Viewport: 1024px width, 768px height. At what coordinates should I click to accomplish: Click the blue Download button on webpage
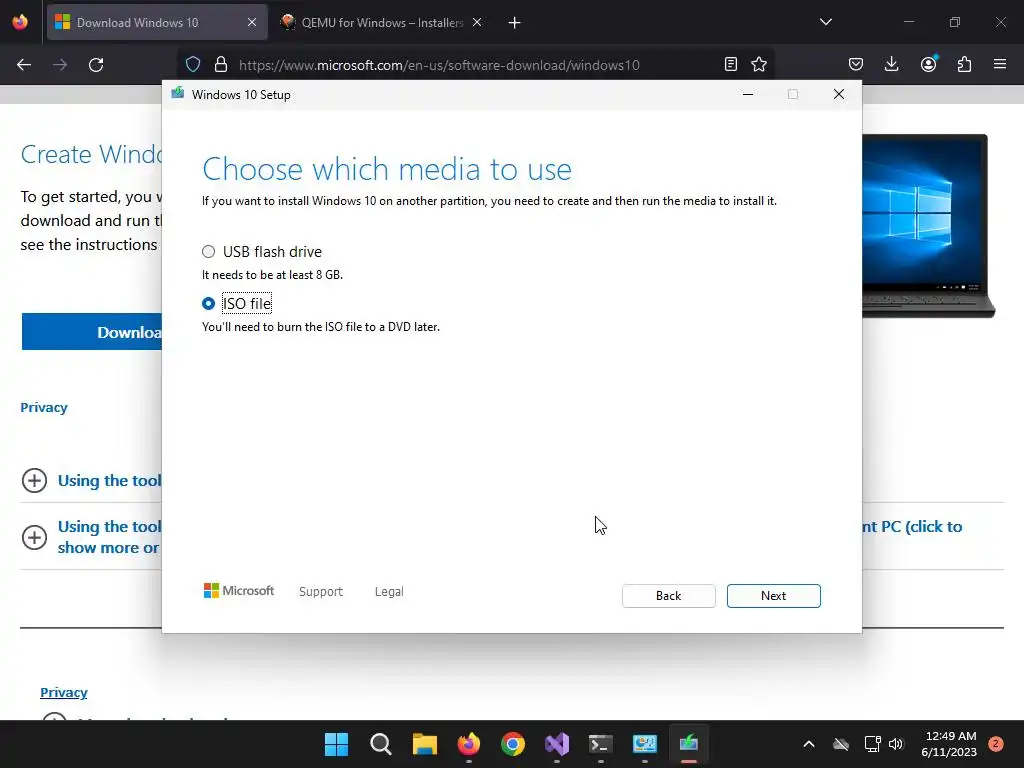point(91,332)
